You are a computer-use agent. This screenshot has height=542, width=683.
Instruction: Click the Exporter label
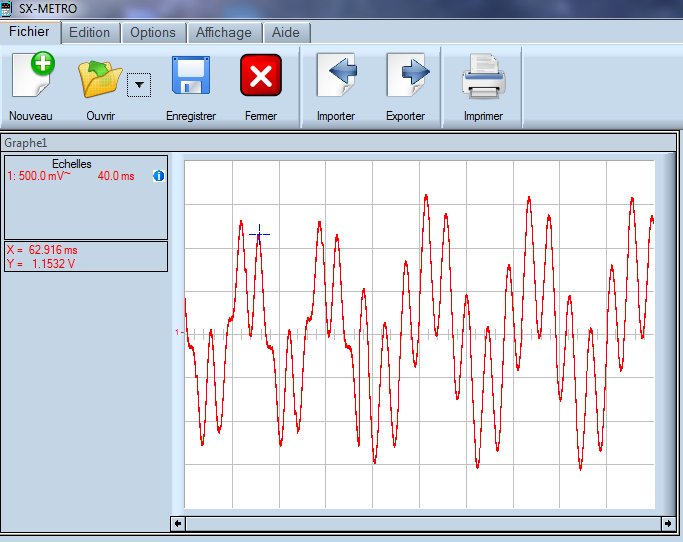(406, 116)
